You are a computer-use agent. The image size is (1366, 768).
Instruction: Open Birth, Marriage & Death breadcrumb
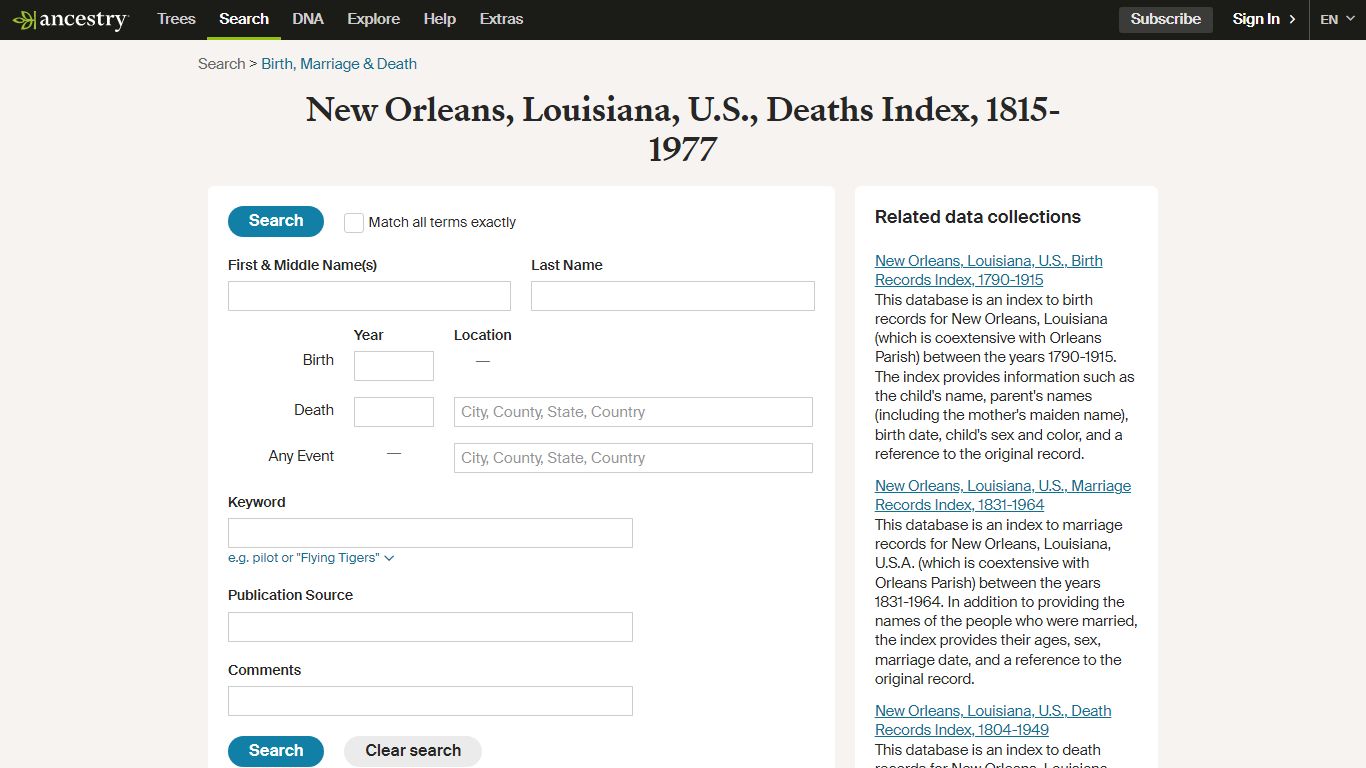coord(339,64)
